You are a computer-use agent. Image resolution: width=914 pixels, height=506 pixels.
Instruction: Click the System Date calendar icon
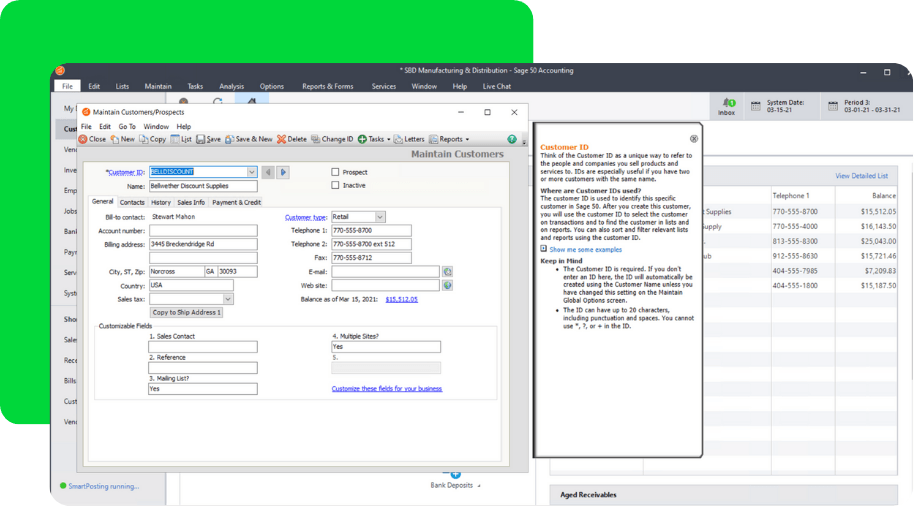(756, 105)
